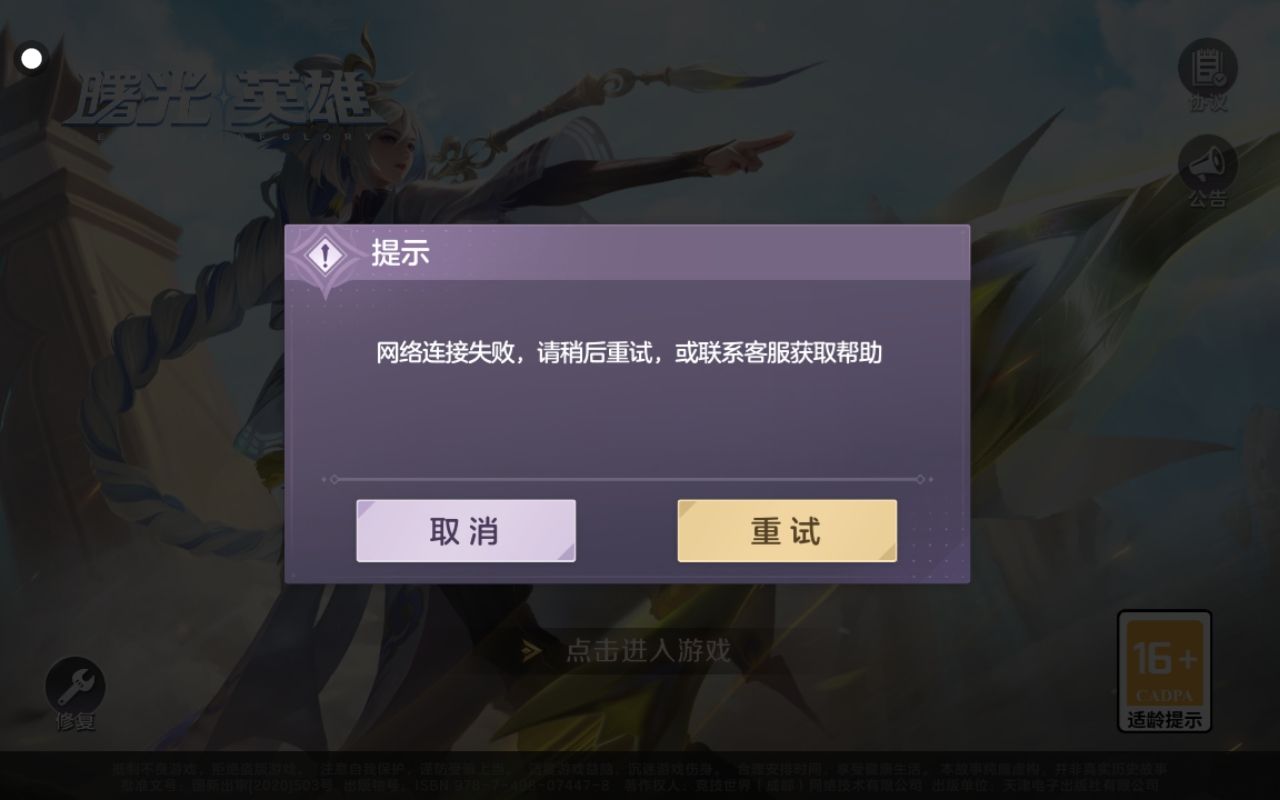Viewport: 1280px width, 800px height.
Task: Click the 公告 text label below the megaphone
Action: click(1208, 199)
